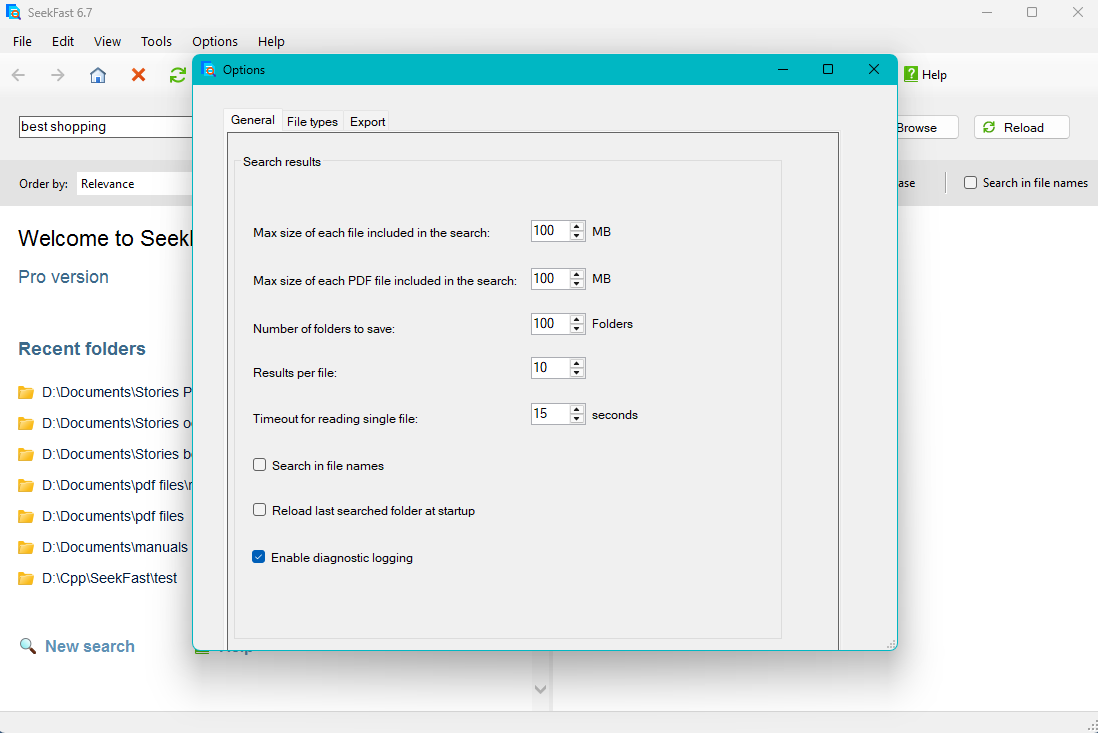Screen dimensions: 1098x733
Task: Click the back navigation arrow
Action: [17, 74]
